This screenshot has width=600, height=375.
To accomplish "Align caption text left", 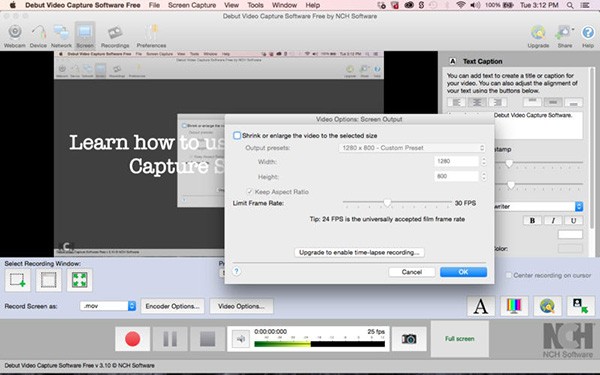I will 457,102.
